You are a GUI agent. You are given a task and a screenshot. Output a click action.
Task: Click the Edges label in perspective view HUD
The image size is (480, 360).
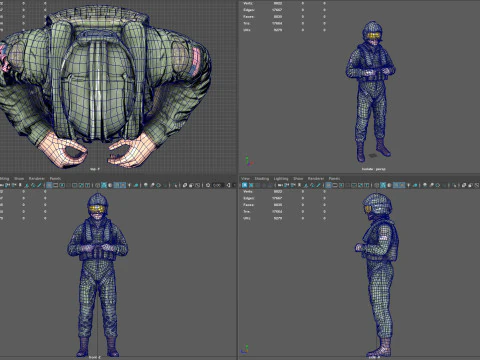point(249,10)
